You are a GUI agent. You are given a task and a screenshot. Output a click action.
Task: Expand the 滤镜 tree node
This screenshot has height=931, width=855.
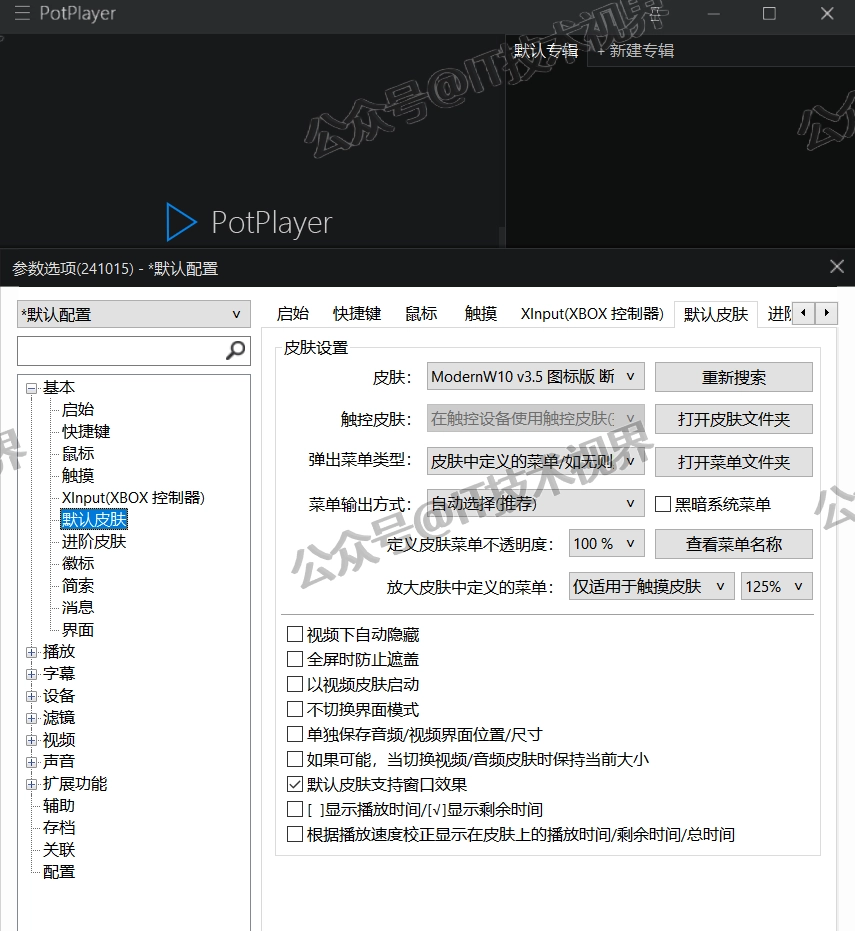[x=31, y=718]
